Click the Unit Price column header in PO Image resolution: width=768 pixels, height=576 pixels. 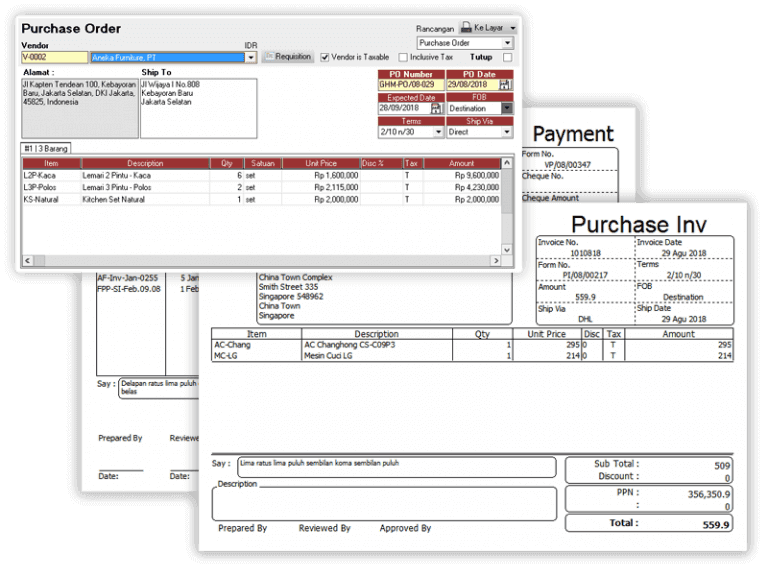click(321, 163)
